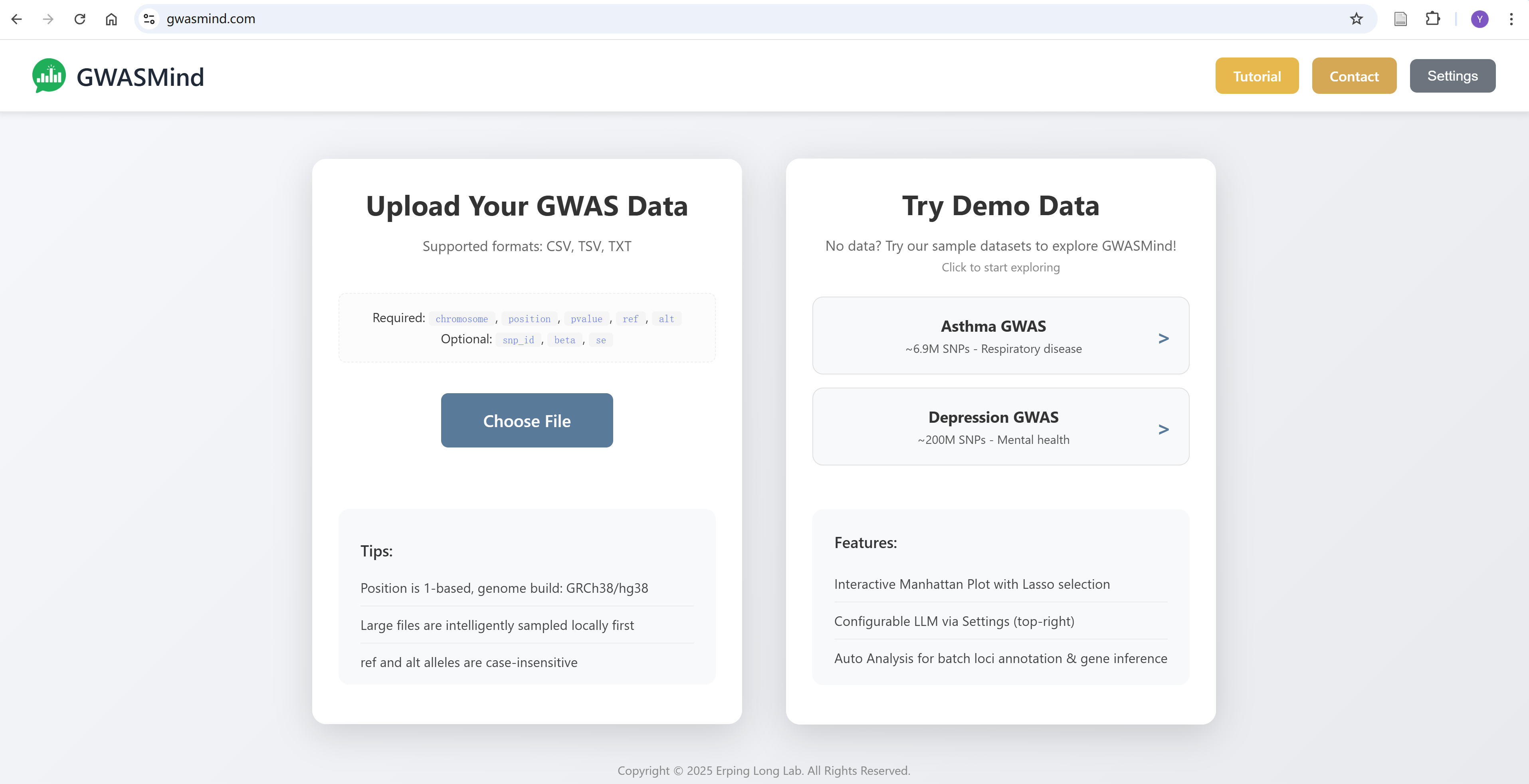Click the GWASMind chat-bubble logo icon

(49, 75)
